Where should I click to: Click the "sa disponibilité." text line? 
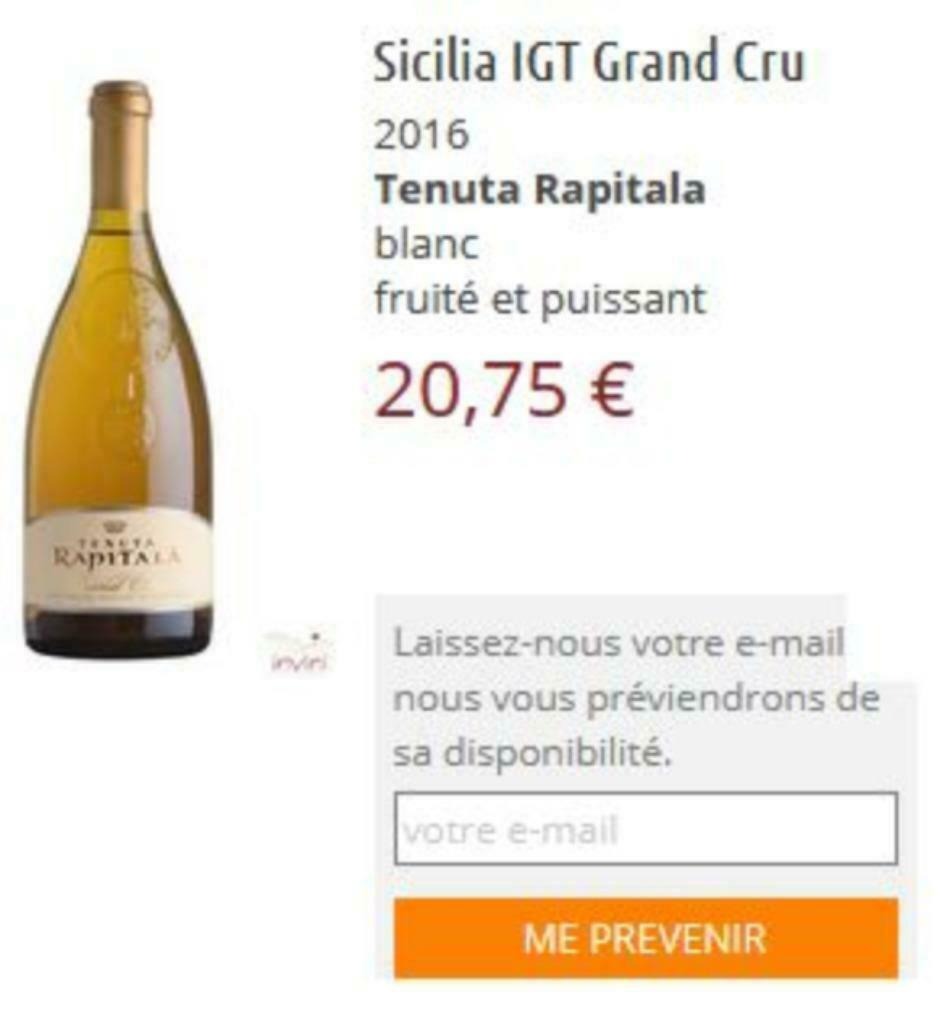(x=532, y=754)
